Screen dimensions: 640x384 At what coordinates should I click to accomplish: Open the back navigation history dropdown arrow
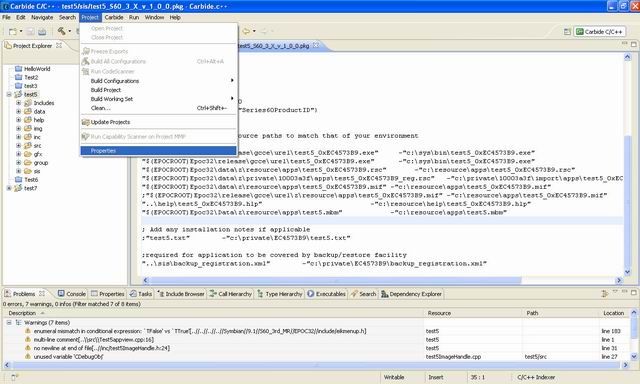point(254,31)
